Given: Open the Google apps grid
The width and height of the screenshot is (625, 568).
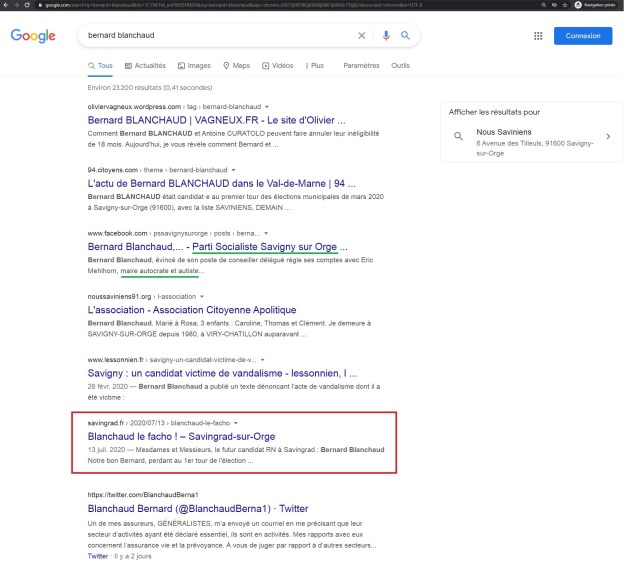Looking at the screenshot, I should tap(538, 36).
